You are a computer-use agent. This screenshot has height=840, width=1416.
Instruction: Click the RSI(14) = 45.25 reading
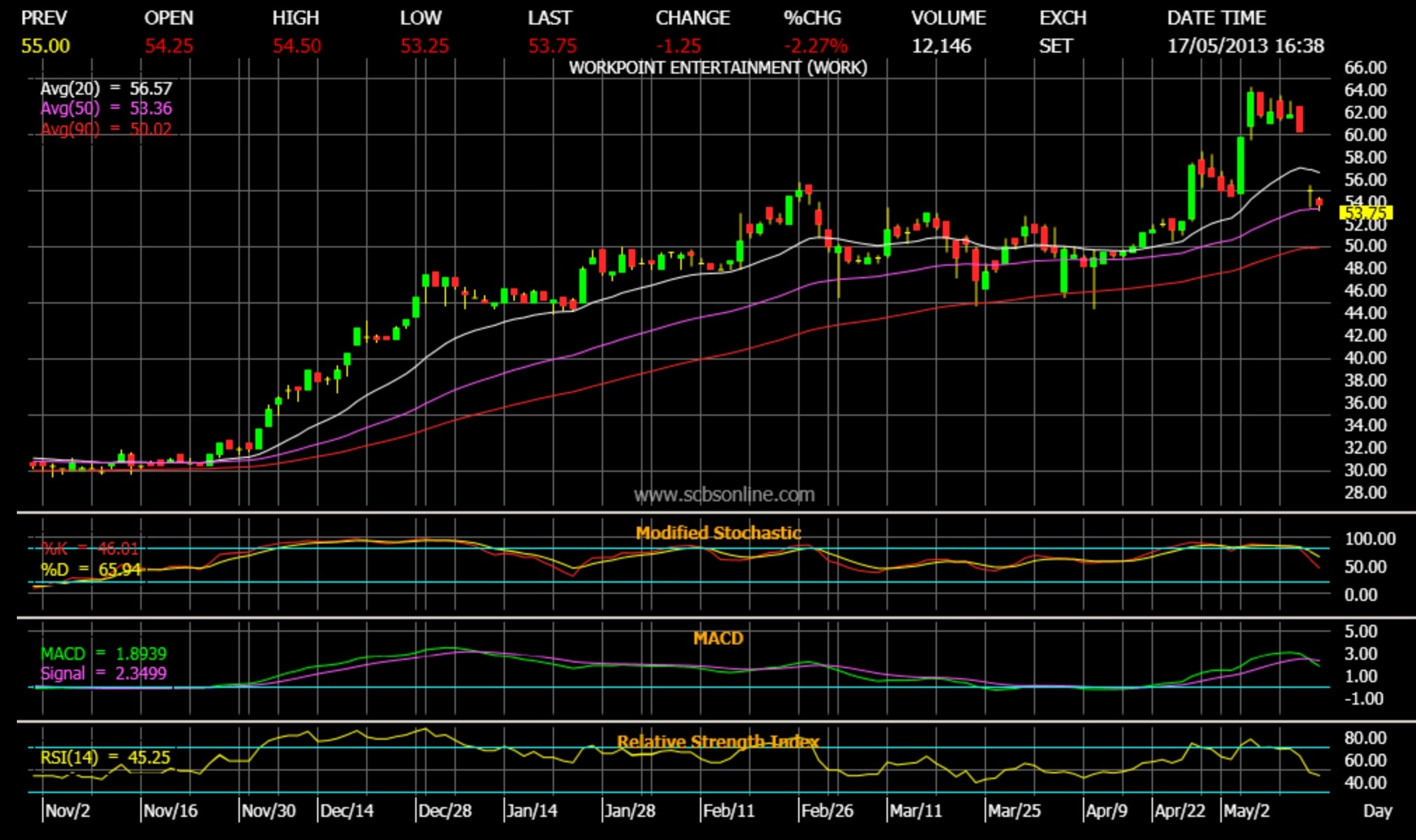point(105,758)
